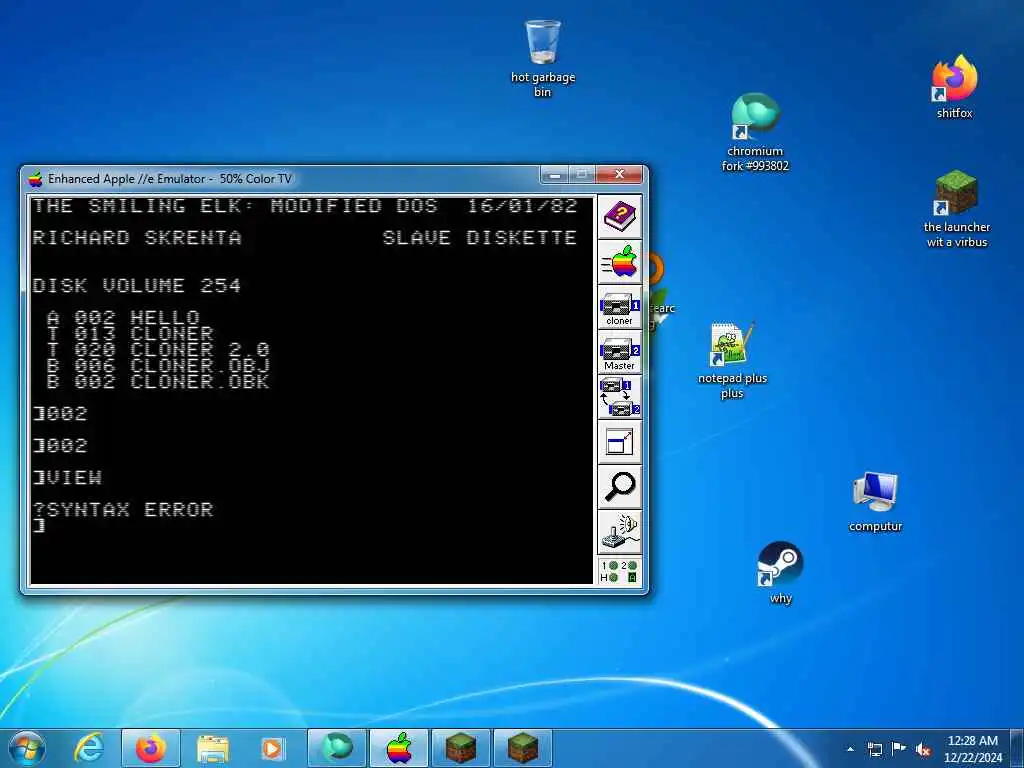The height and width of the screenshot is (768, 1024).
Task: Click the Enhanced Apple //e Emulator title text
Action: (170, 178)
